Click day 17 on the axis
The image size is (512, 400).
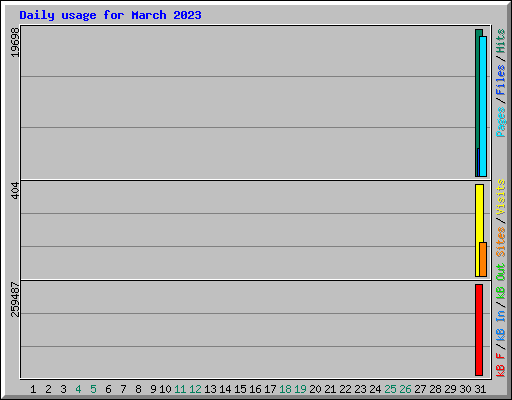[270, 389]
